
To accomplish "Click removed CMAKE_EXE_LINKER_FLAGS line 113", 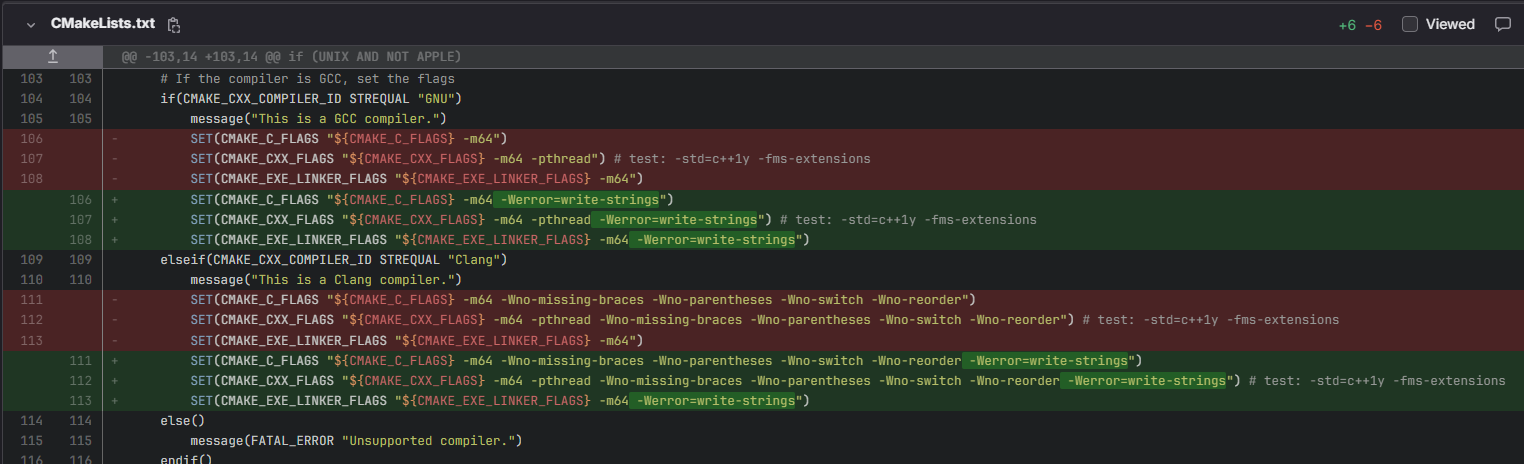I will click(x=415, y=340).
